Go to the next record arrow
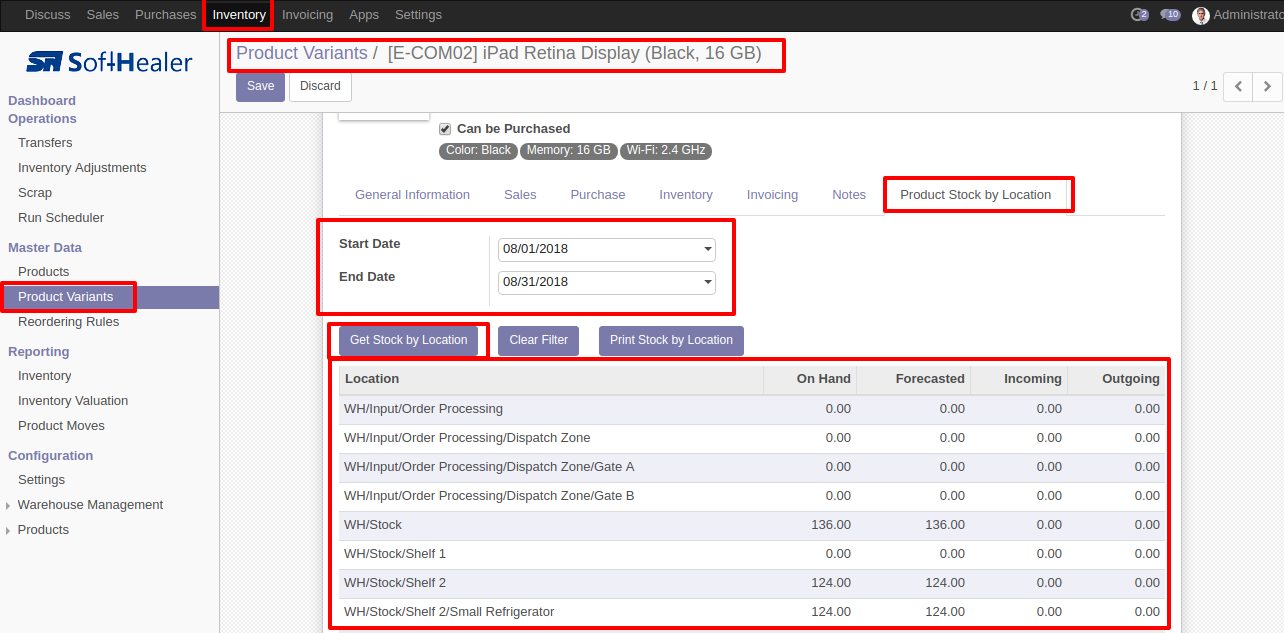 coord(1267,86)
